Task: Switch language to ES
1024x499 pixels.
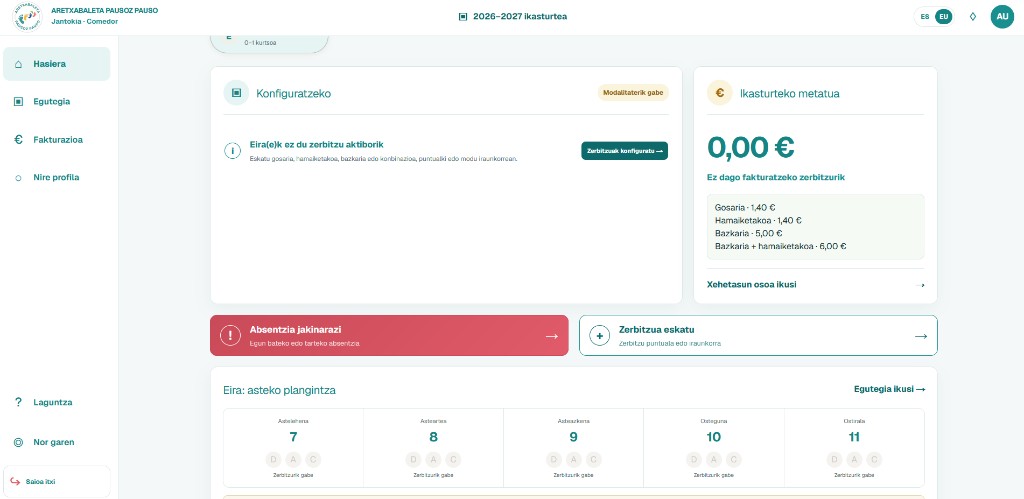Action: coord(925,16)
